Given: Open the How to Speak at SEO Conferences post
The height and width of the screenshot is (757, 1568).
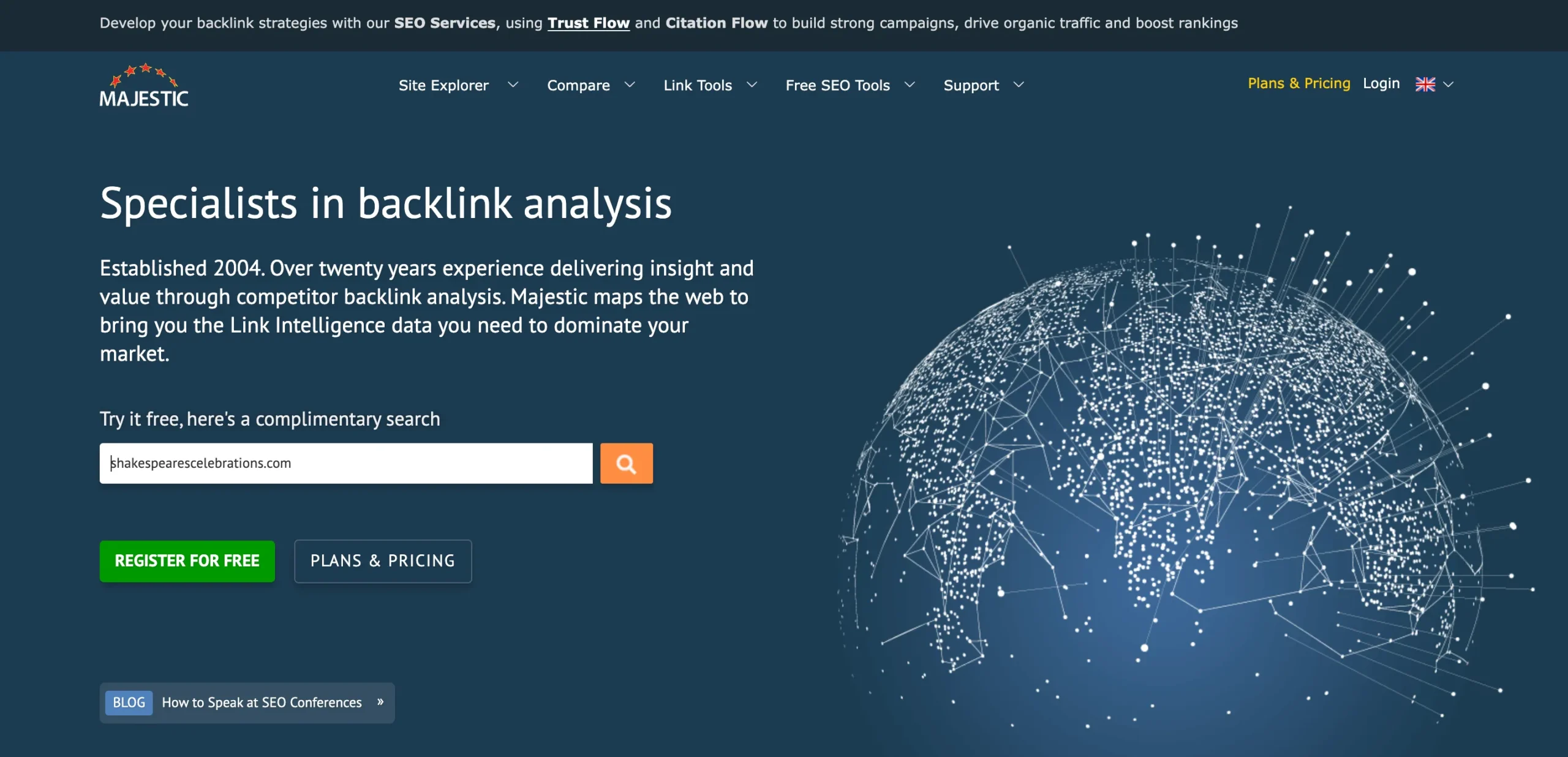Looking at the screenshot, I should (x=262, y=702).
